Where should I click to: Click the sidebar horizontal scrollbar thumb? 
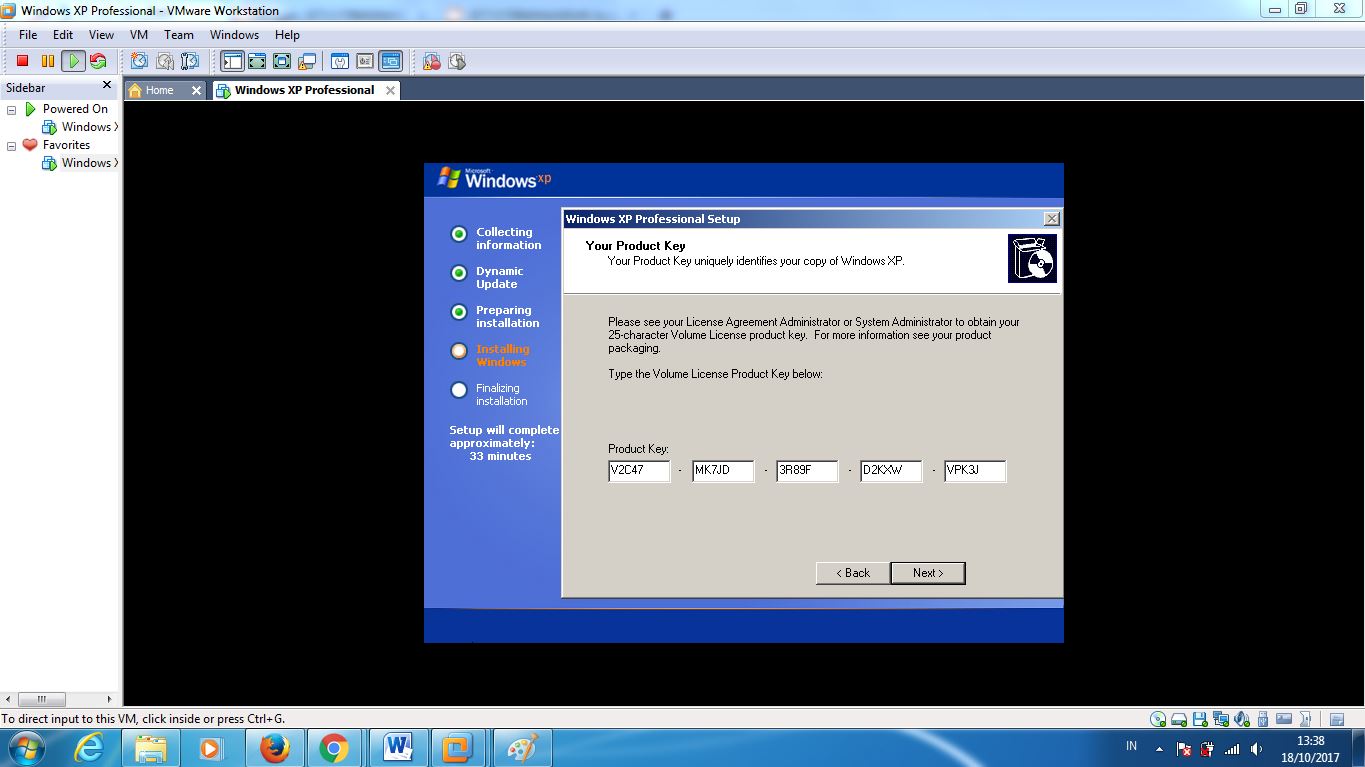point(42,699)
